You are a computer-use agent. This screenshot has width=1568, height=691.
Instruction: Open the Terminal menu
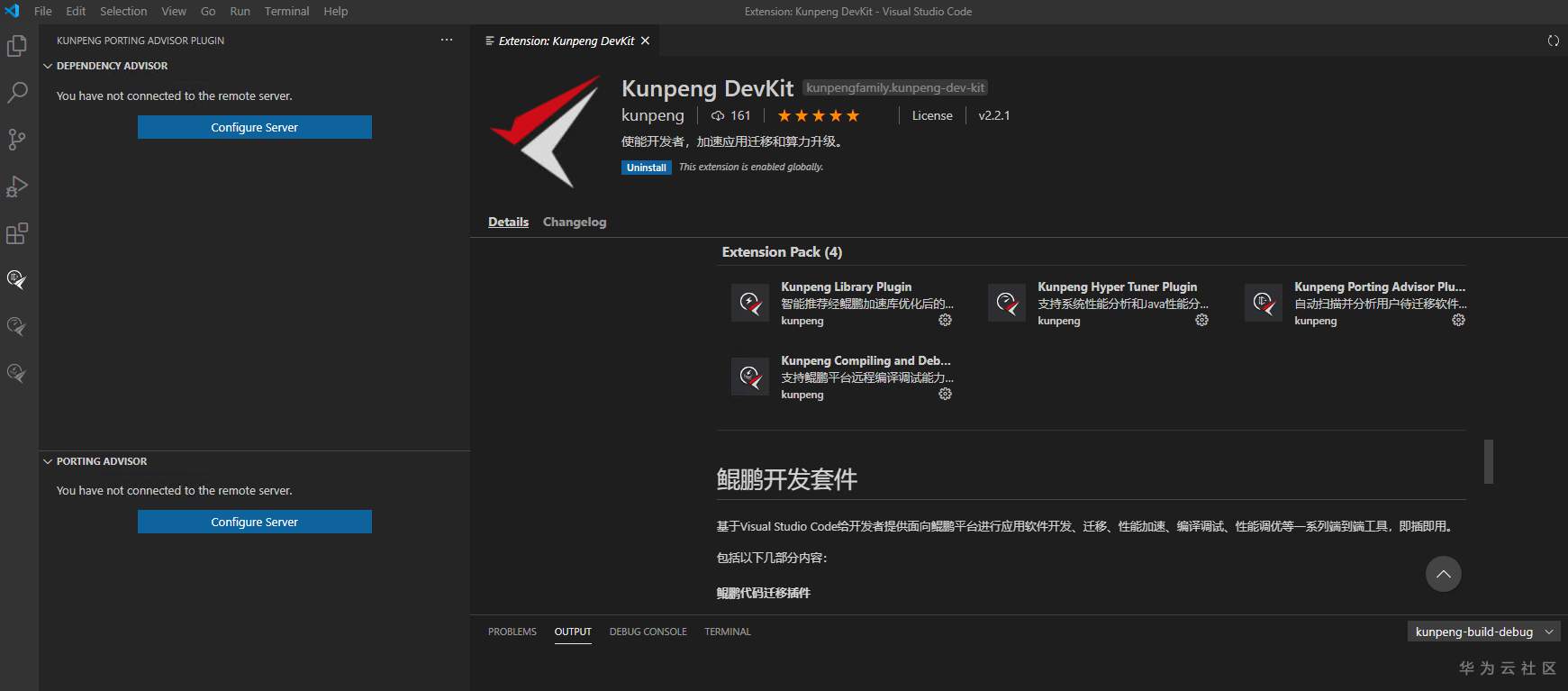click(x=286, y=11)
